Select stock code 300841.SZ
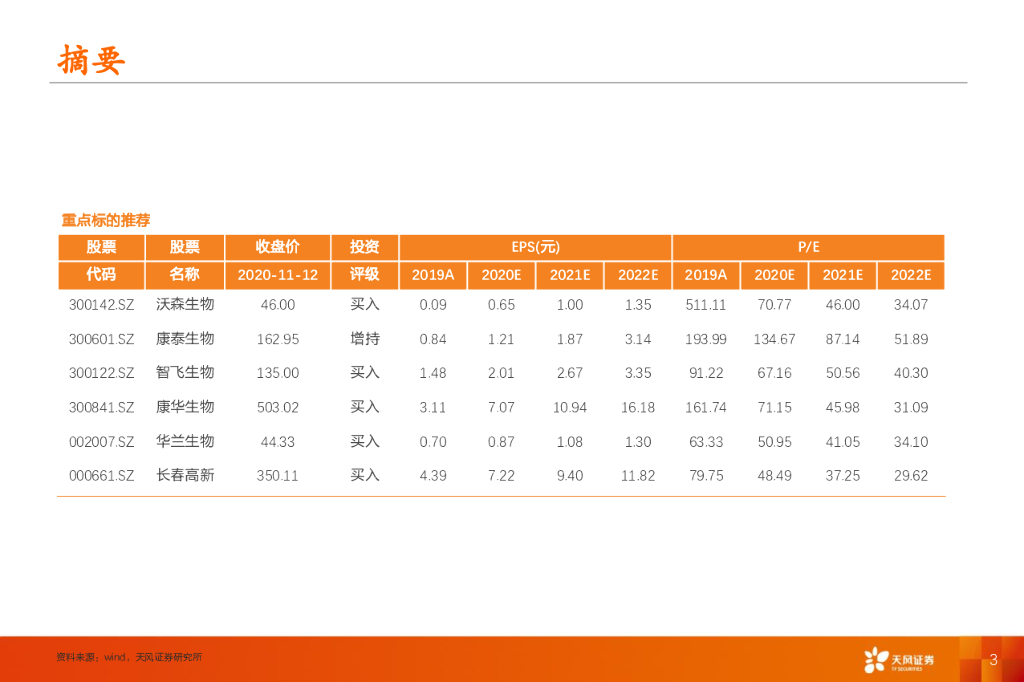1024x682 pixels. tap(101, 408)
